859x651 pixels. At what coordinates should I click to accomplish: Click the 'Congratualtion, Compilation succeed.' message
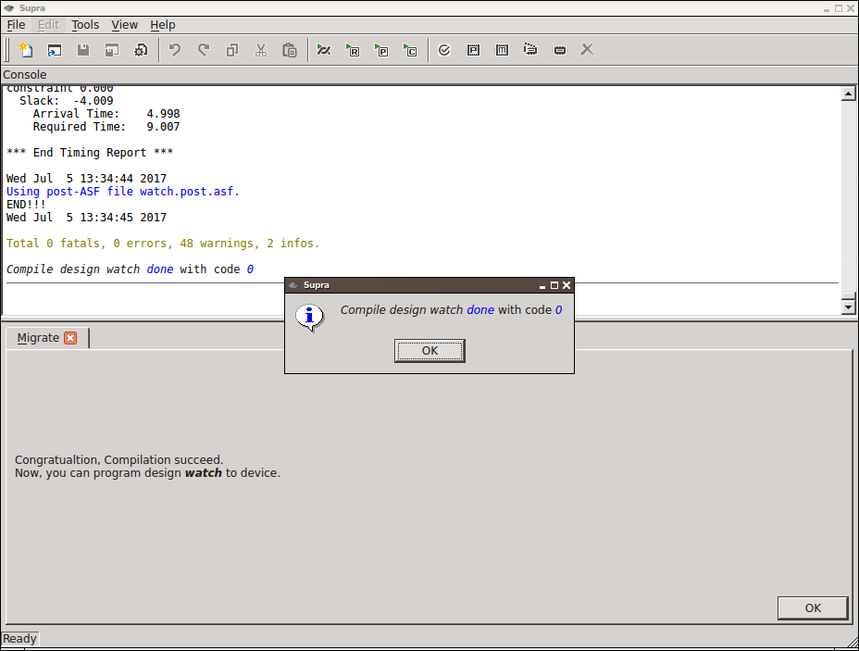click(x=119, y=460)
